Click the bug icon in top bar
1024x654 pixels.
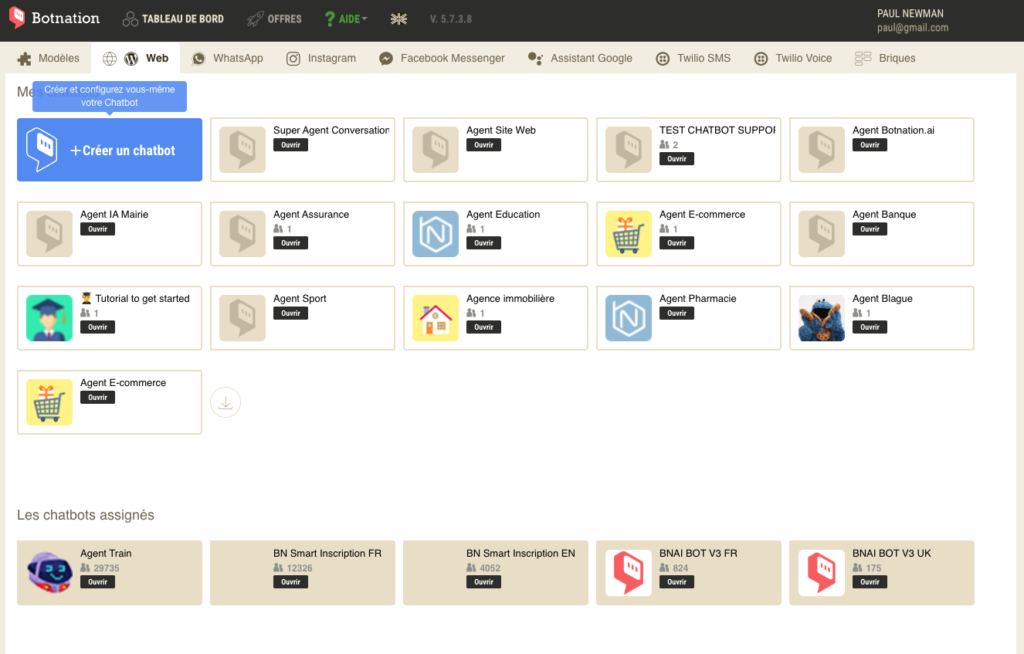point(398,19)
